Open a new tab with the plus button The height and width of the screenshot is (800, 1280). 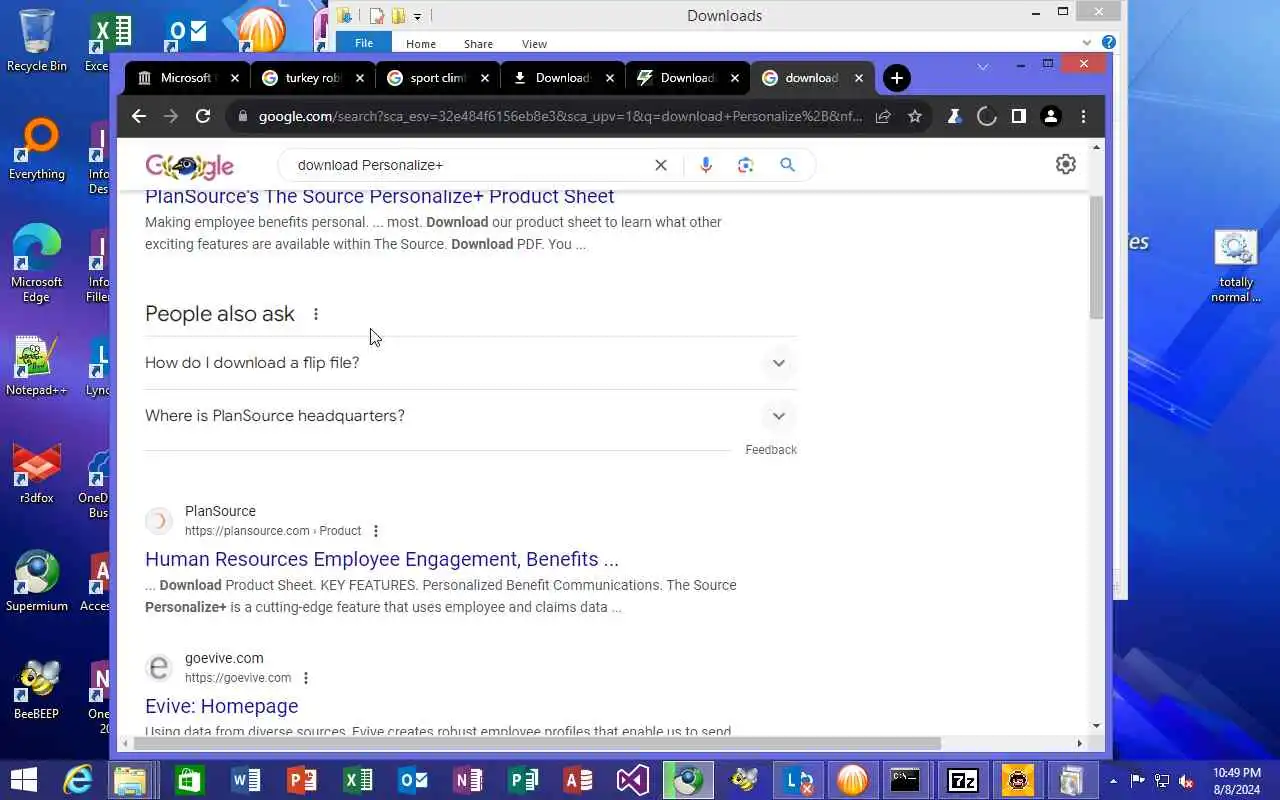tap(897, 78)
